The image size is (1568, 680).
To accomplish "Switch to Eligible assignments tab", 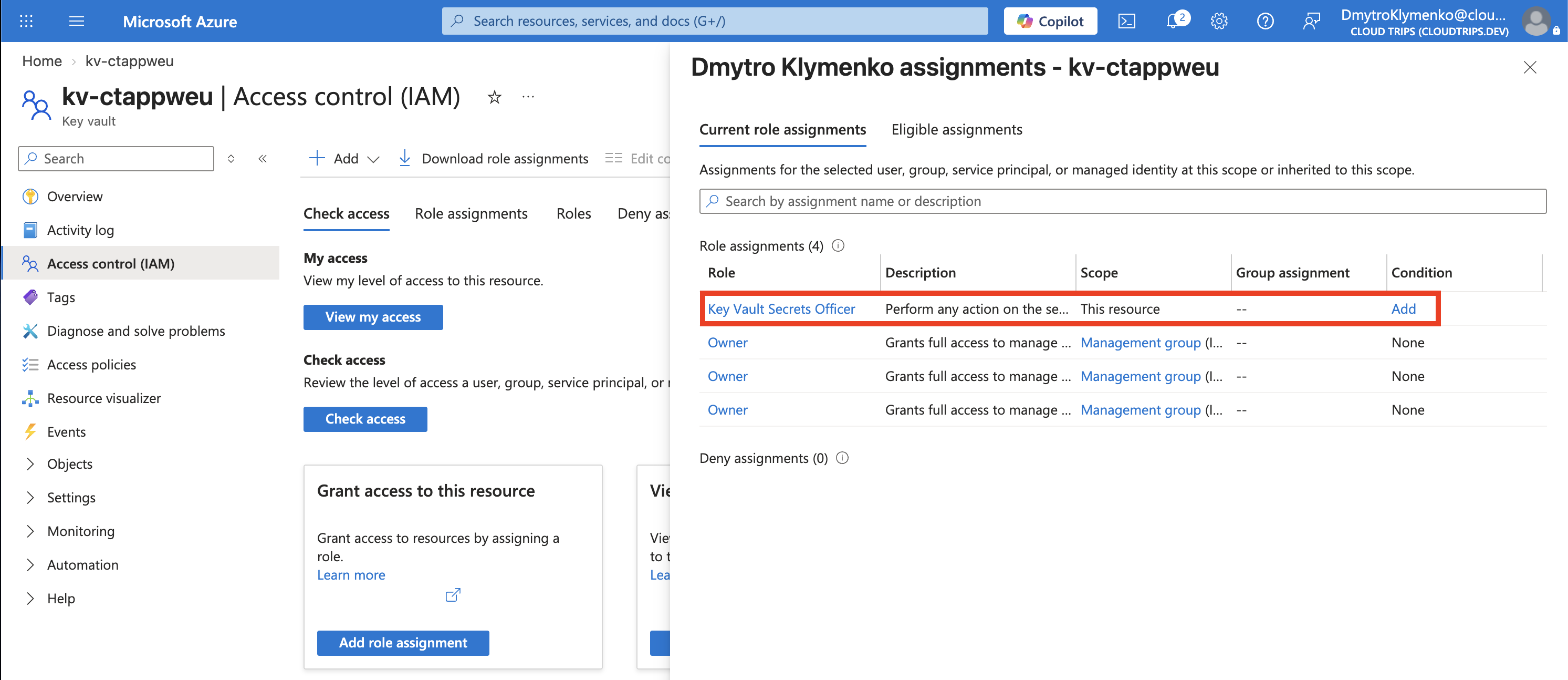I will (957, 130).
